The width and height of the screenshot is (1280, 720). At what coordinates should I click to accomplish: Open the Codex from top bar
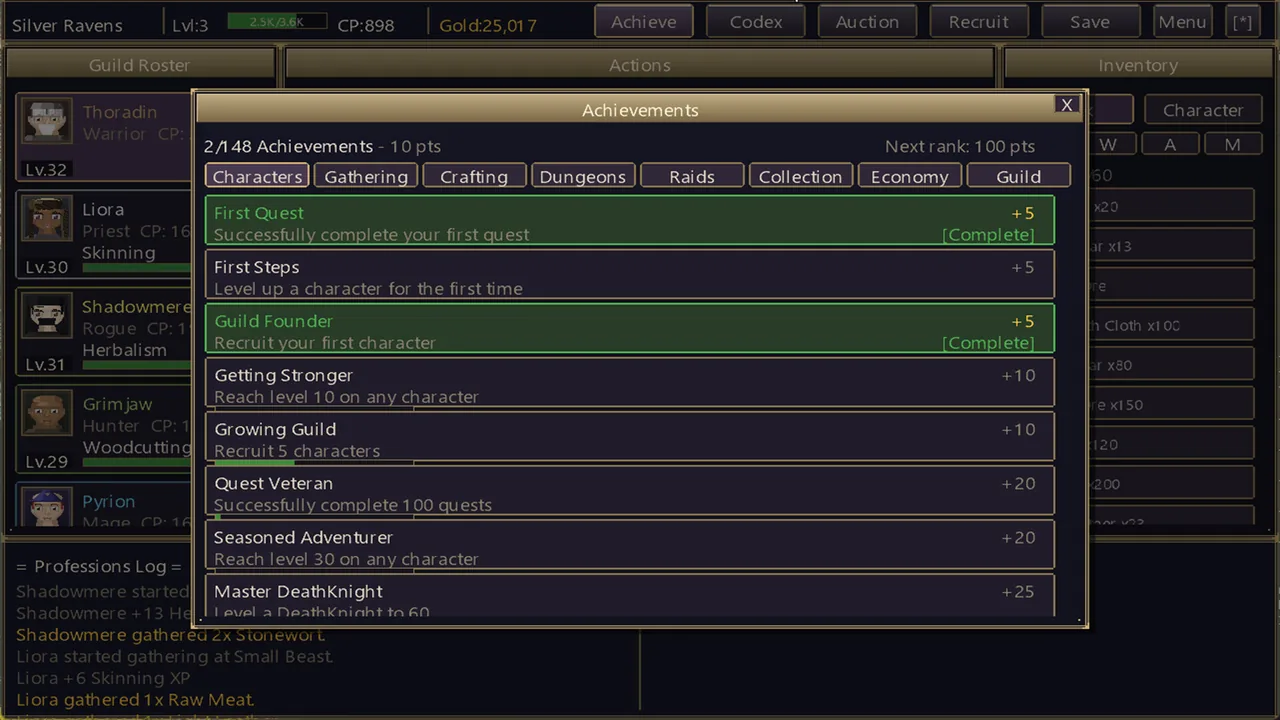(756, 22)
